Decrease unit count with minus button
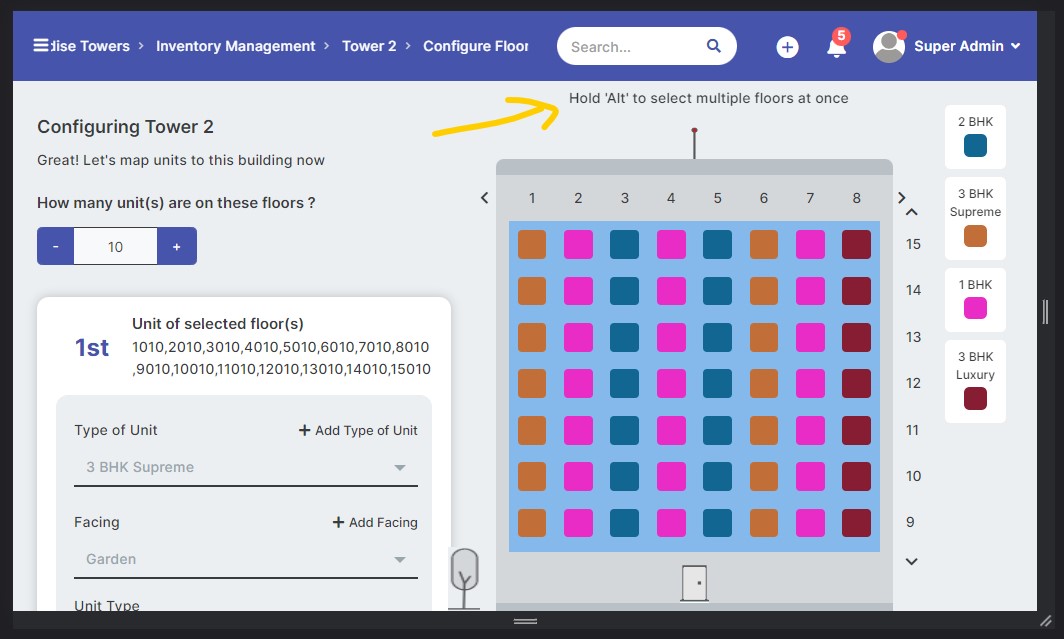Viewport: 1064px width, 639px height. pyautogui.click(x=55, y=246)
